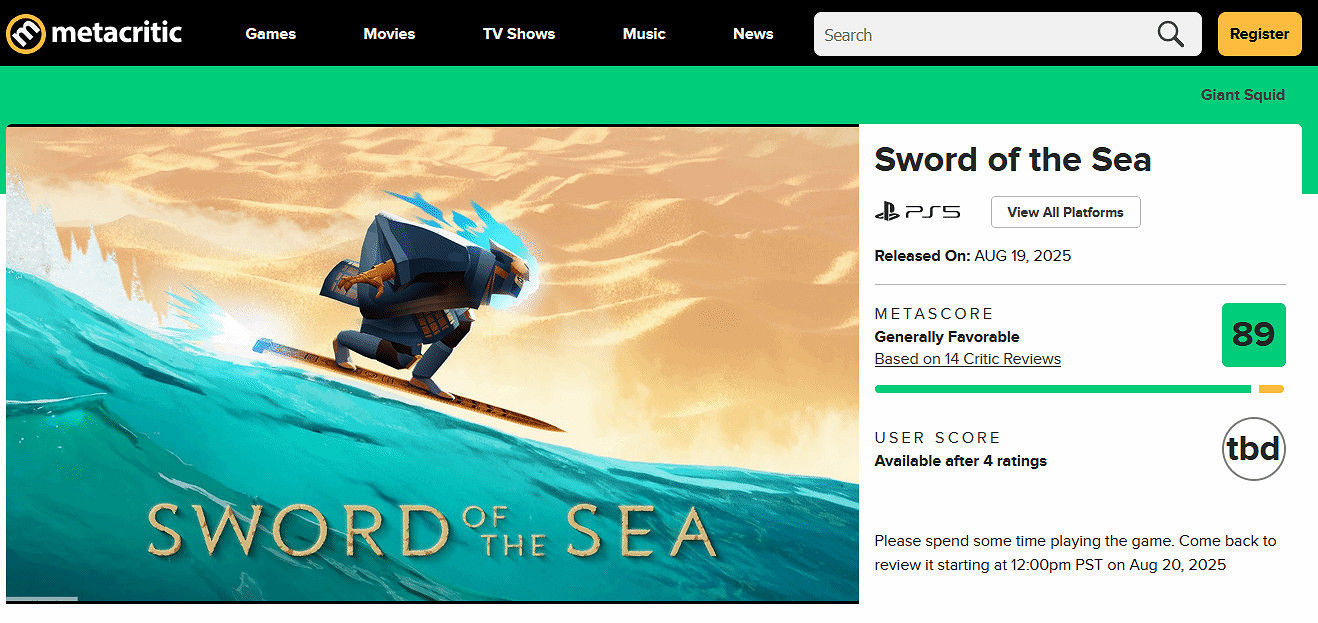Click the yellow Register button
Screen dimensions: 1318x623
click(1259, 34)
